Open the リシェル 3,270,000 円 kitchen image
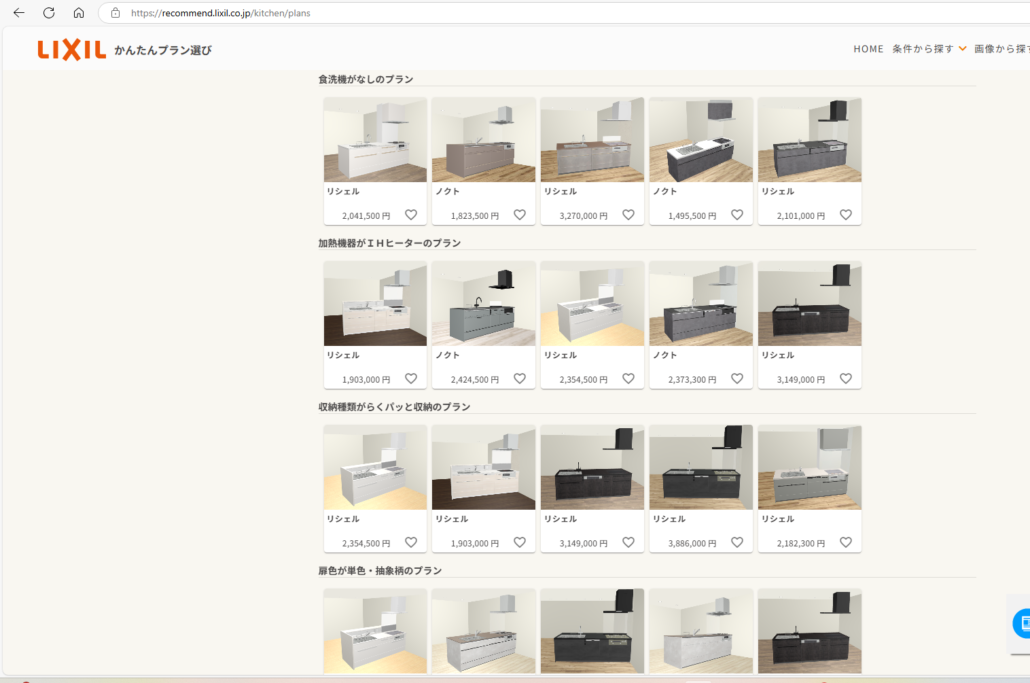Image resolution: width=1030 pixels, height=683 pixels. 593,140
